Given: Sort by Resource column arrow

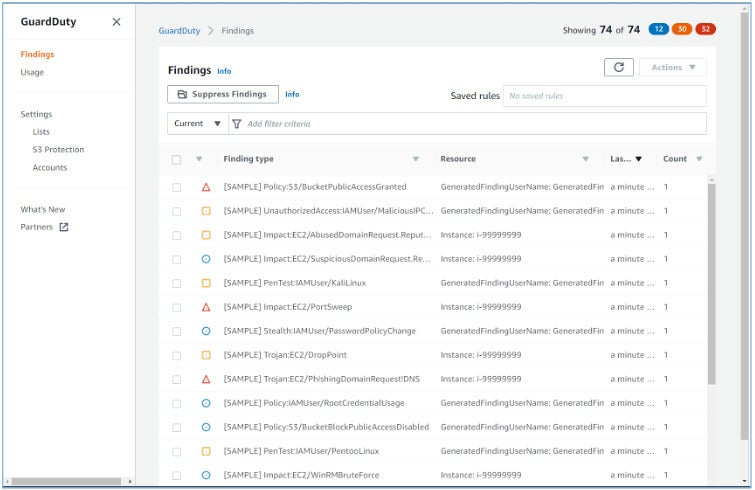Looking at the screenshot, I should pyautogui.click(x=586, y=159).
